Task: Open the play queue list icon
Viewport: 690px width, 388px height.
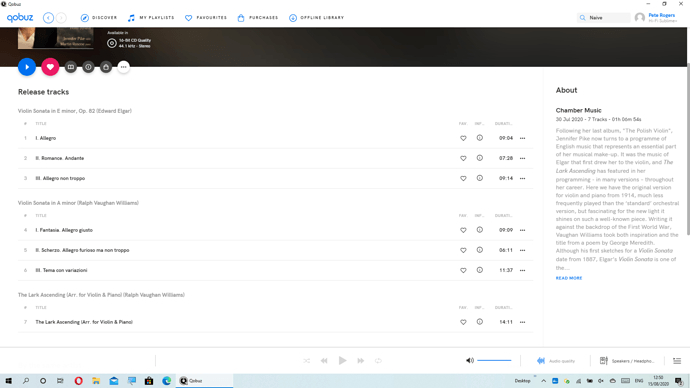Action: pos(677,361)
